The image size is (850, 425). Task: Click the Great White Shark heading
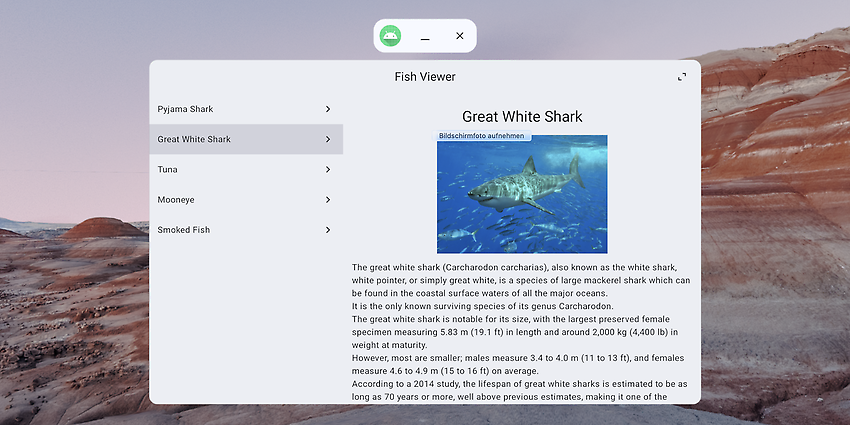coord(522,117)
